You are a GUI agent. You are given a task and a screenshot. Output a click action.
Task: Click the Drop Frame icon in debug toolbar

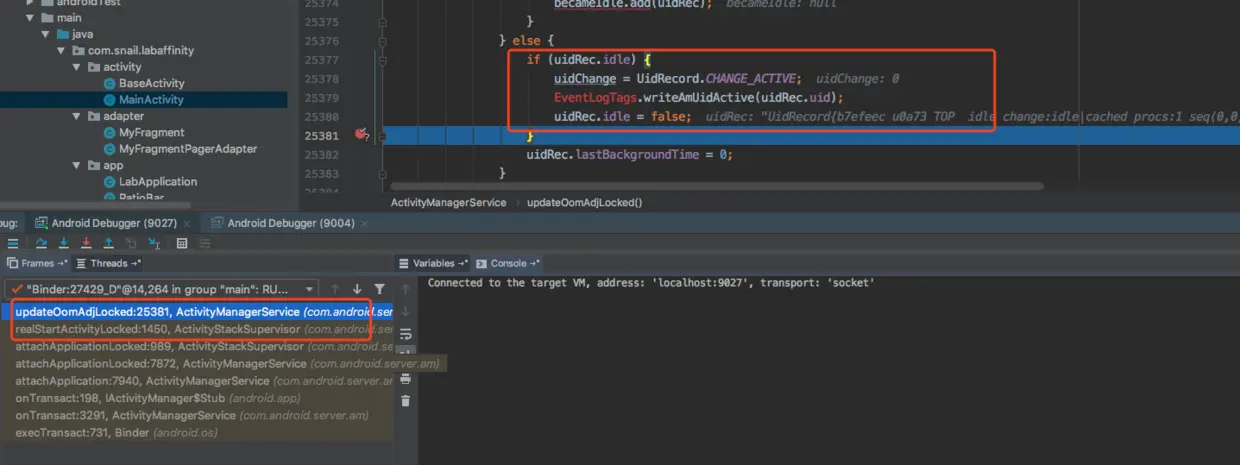[131, 243]
